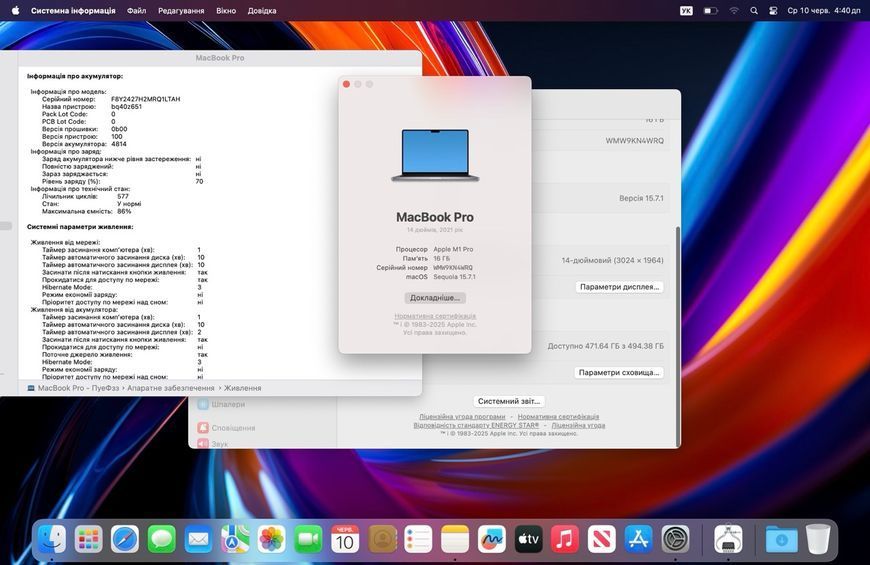Launch Freeform from the Dock
Image resolution: width=870 pixels, height=565 pixels.
tap(492, 539)
